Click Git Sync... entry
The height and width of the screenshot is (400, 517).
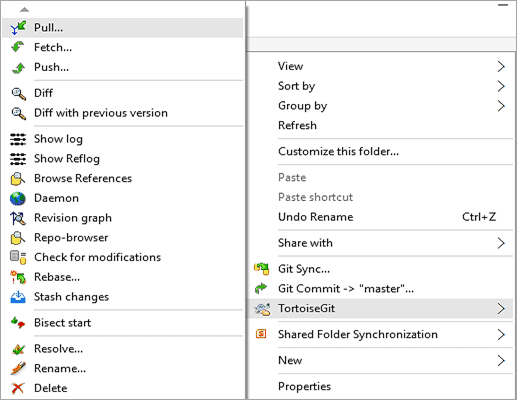point(381,269)
